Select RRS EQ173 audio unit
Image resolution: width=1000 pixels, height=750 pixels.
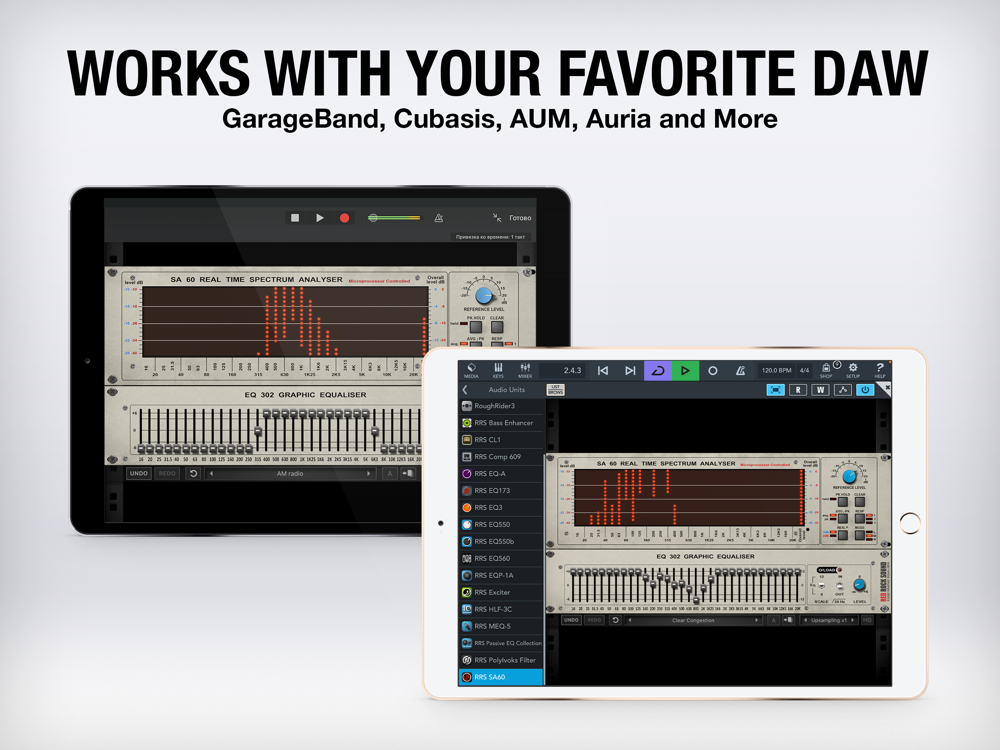(501, 490)
